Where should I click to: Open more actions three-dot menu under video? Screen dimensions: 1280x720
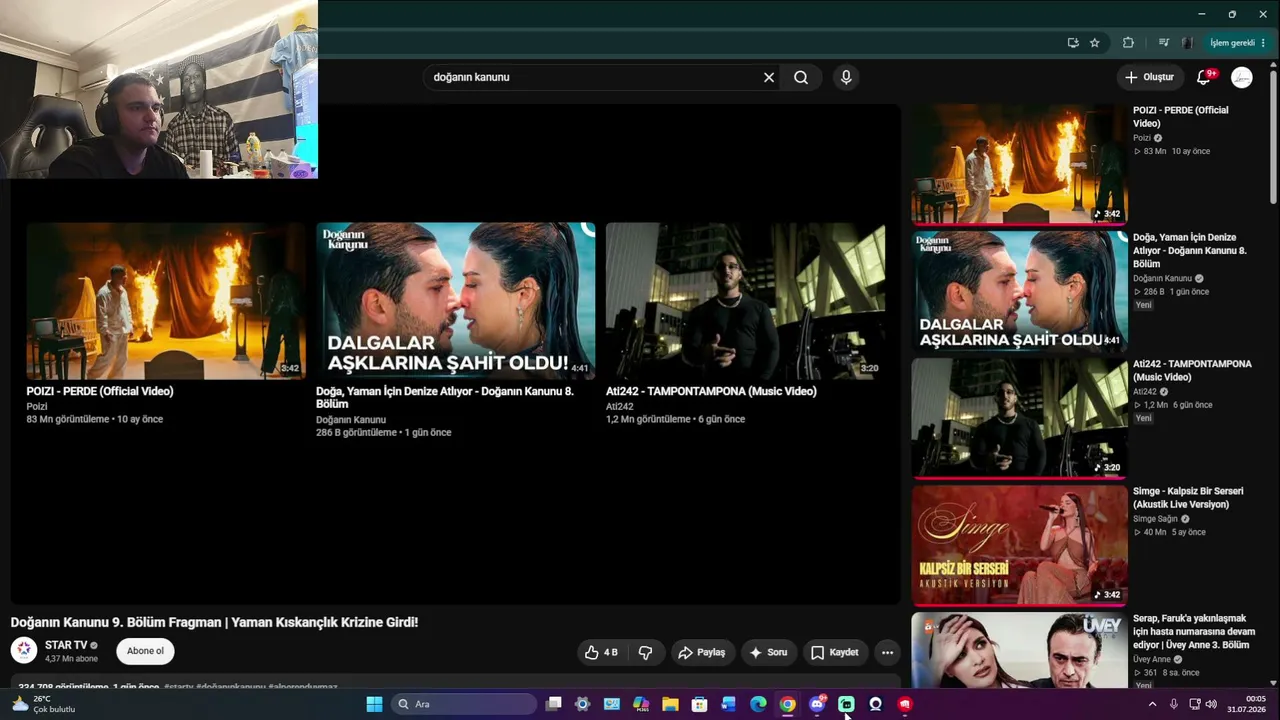pos(887,652)
